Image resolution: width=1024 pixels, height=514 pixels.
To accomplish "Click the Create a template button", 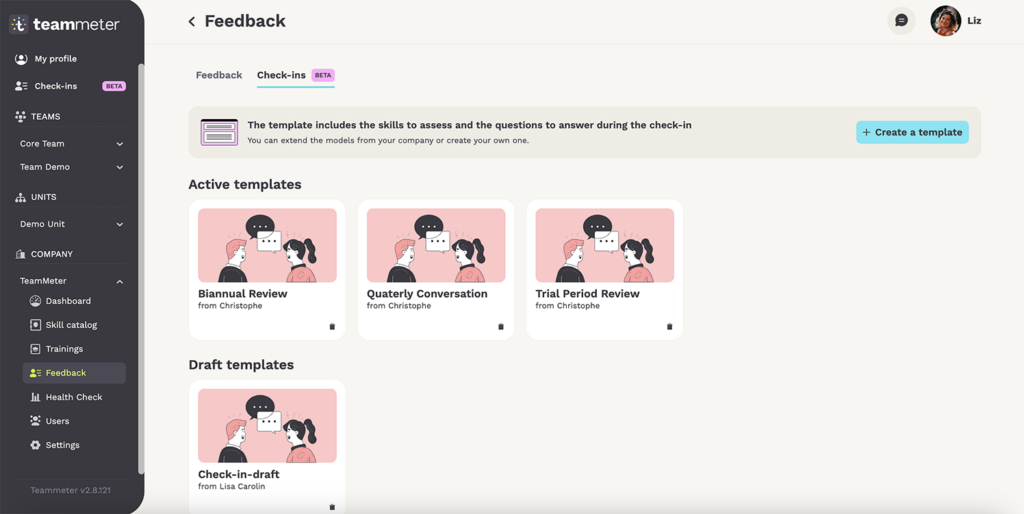I will click(912, 132).
